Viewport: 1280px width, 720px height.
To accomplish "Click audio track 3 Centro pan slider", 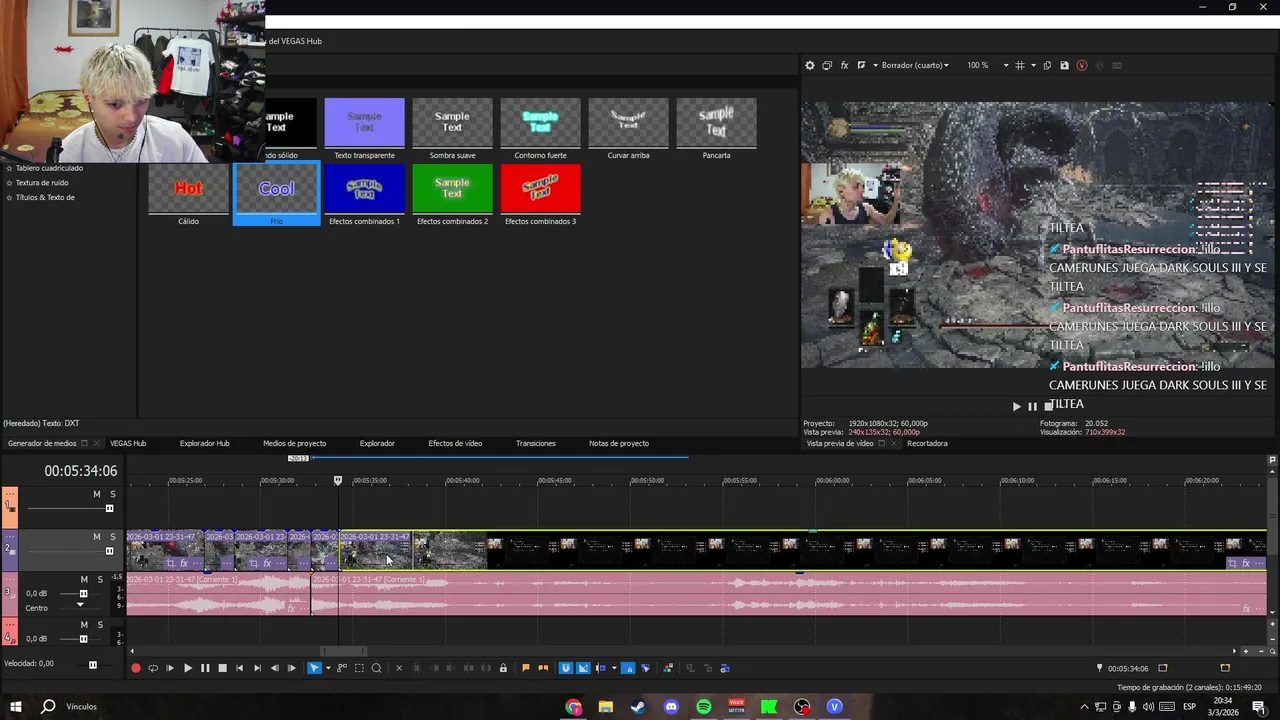I will (x=80, y=607).
